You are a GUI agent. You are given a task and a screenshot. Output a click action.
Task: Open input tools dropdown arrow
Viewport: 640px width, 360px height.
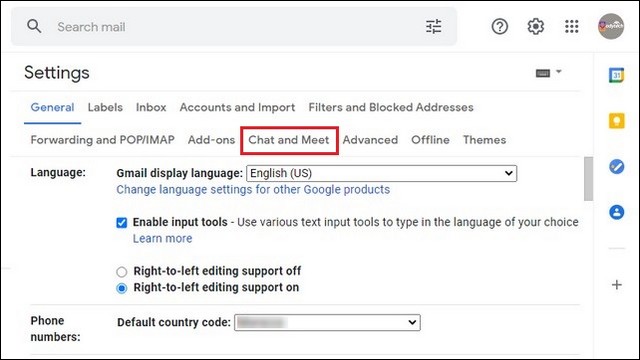(559, 72)
